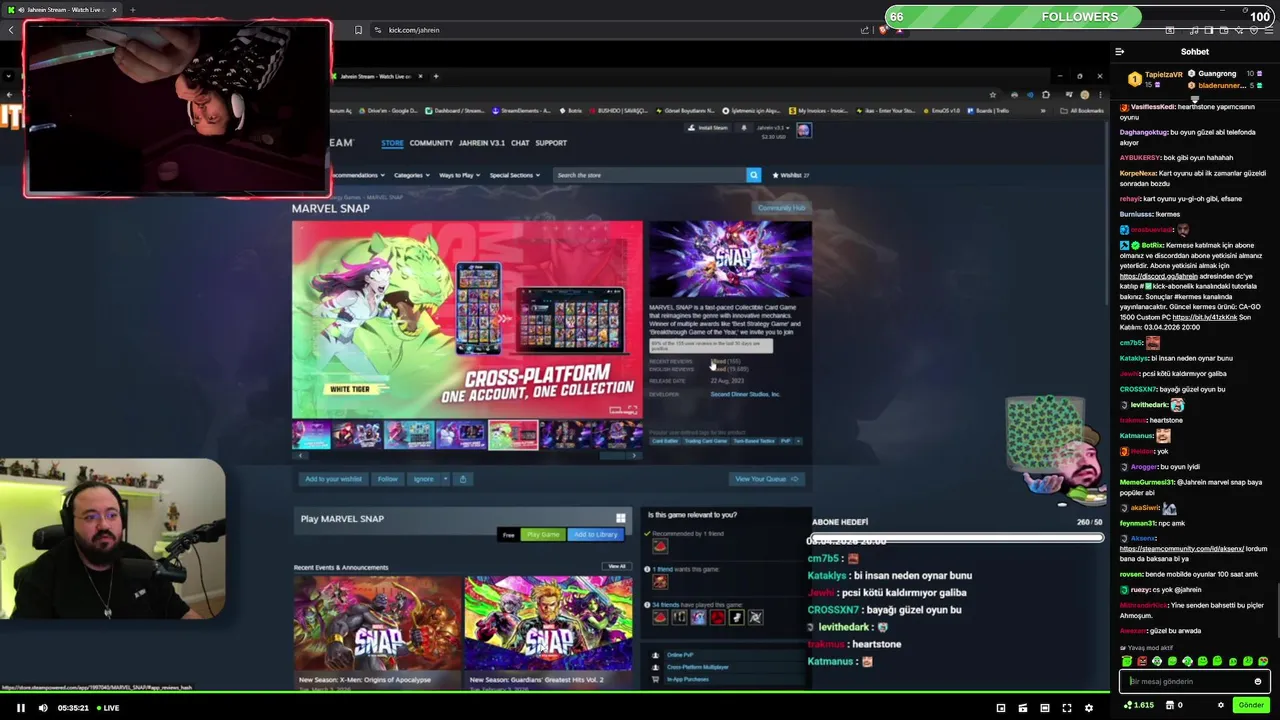
Task: Open the Wishlist link
Action: [790, 175]
